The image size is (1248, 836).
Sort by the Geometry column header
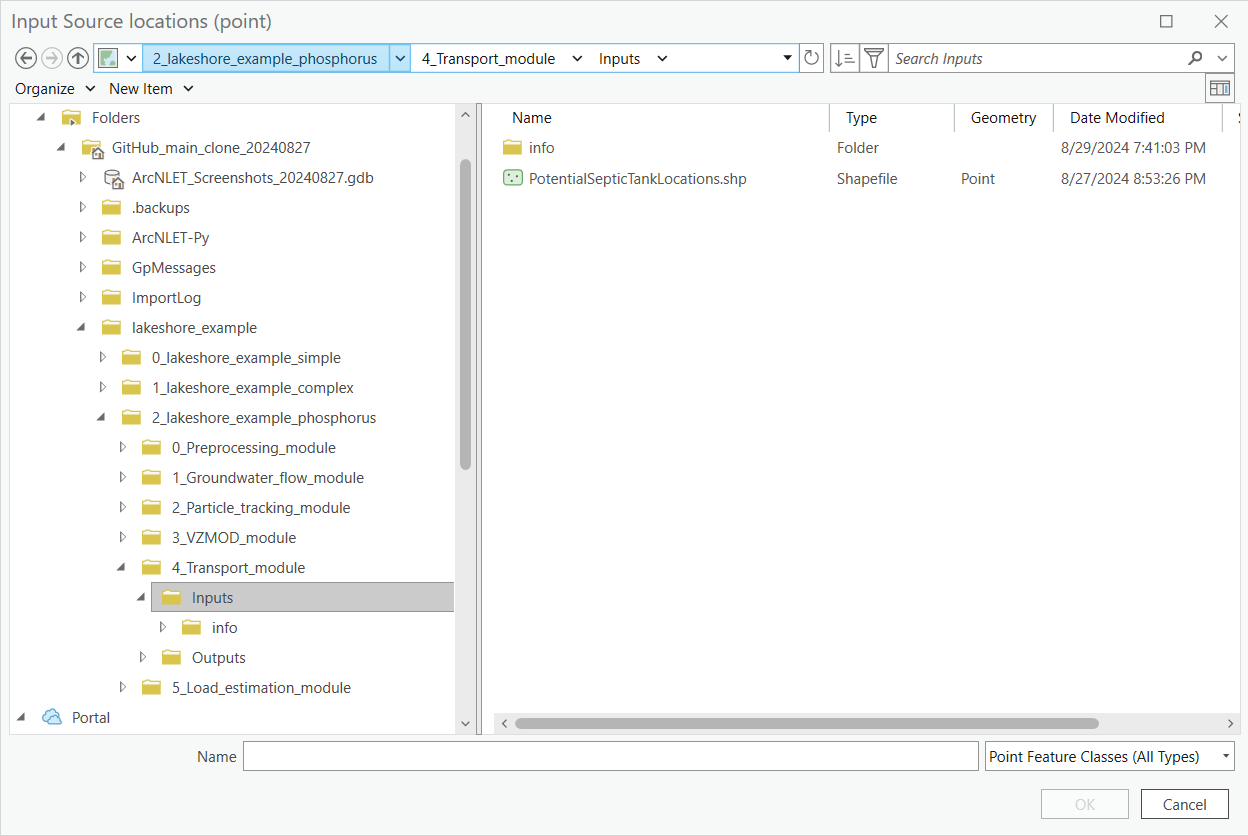point(1003,118)
